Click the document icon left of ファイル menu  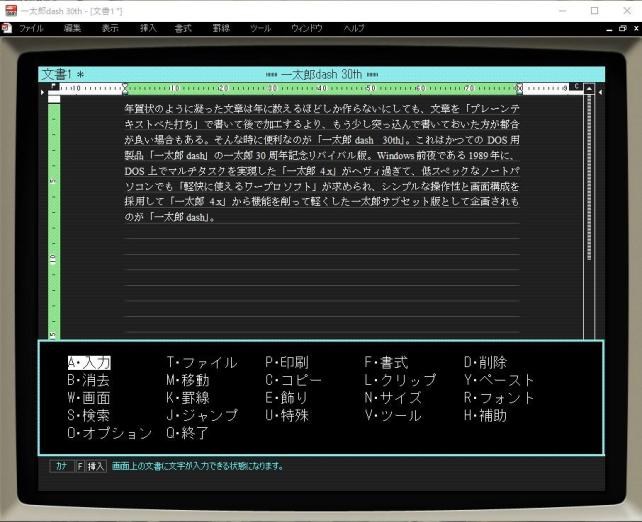pos(6,28)
